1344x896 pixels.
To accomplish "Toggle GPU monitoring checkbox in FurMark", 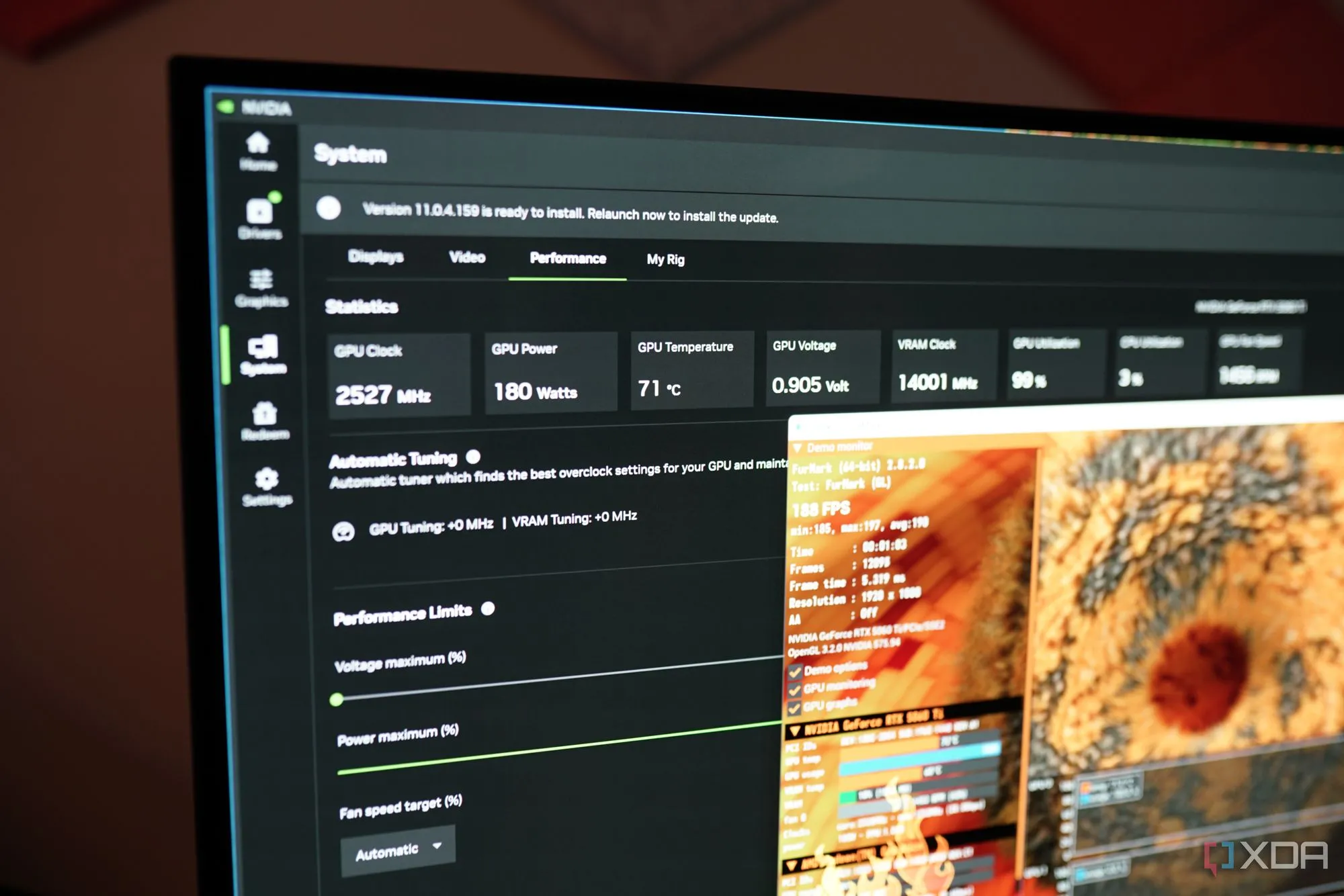I will 796,690.
